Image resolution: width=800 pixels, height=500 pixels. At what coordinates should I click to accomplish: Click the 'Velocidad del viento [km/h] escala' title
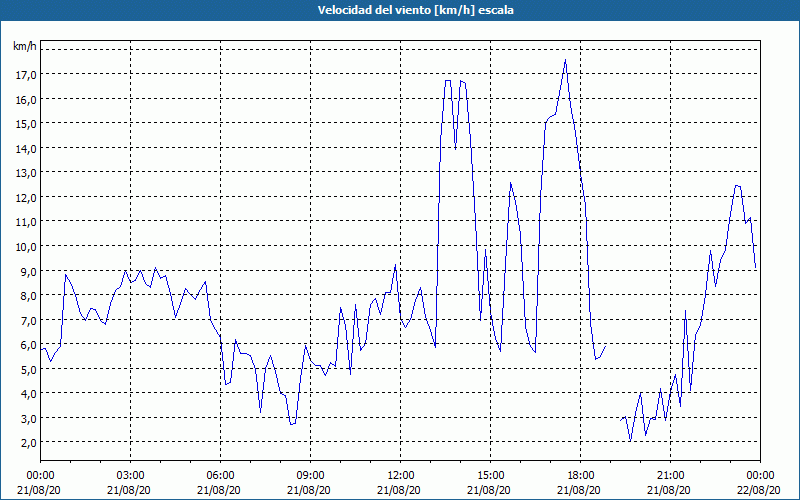click(415, 10)
